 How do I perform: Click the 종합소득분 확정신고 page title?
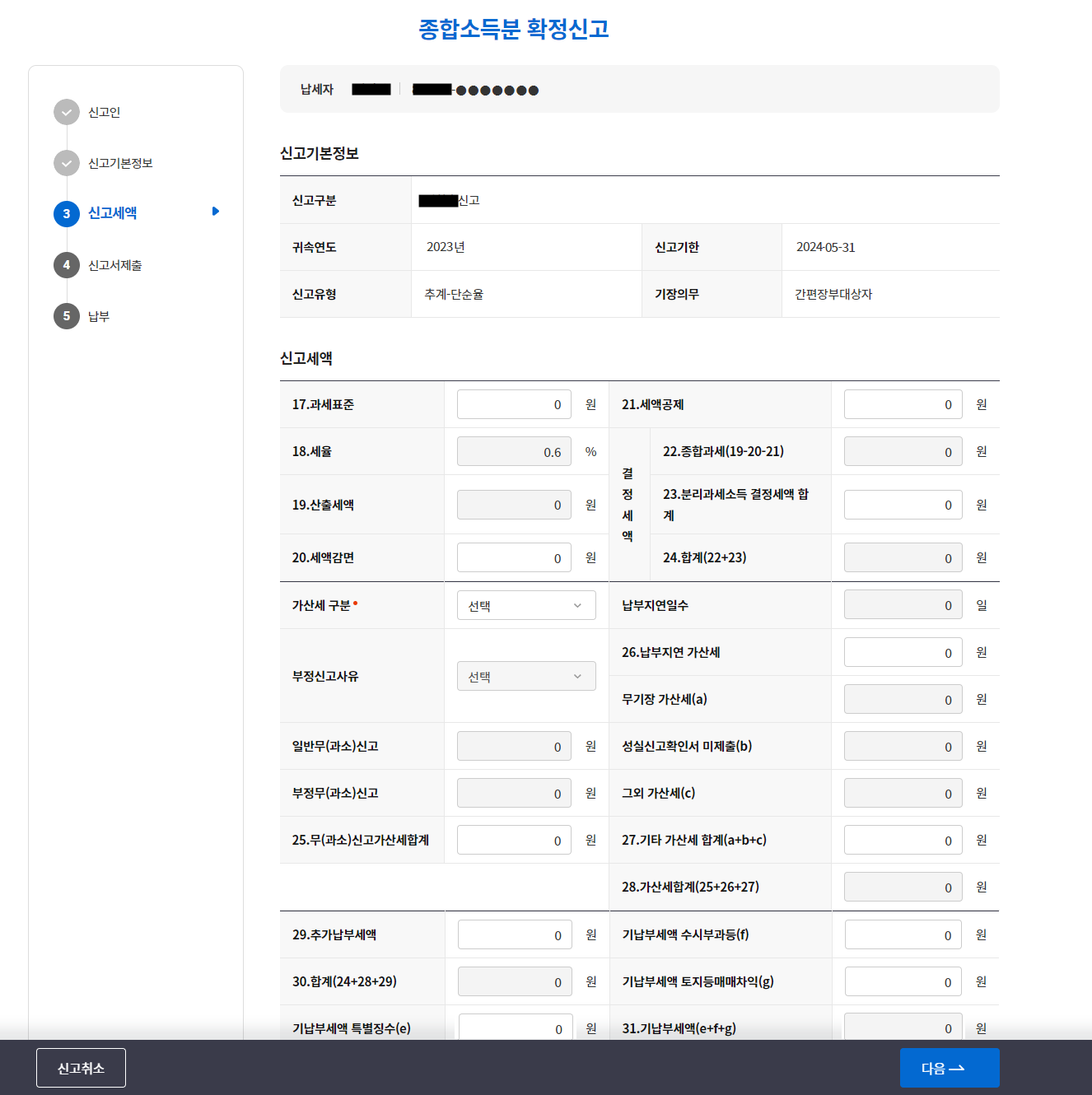tap(514, 29)
